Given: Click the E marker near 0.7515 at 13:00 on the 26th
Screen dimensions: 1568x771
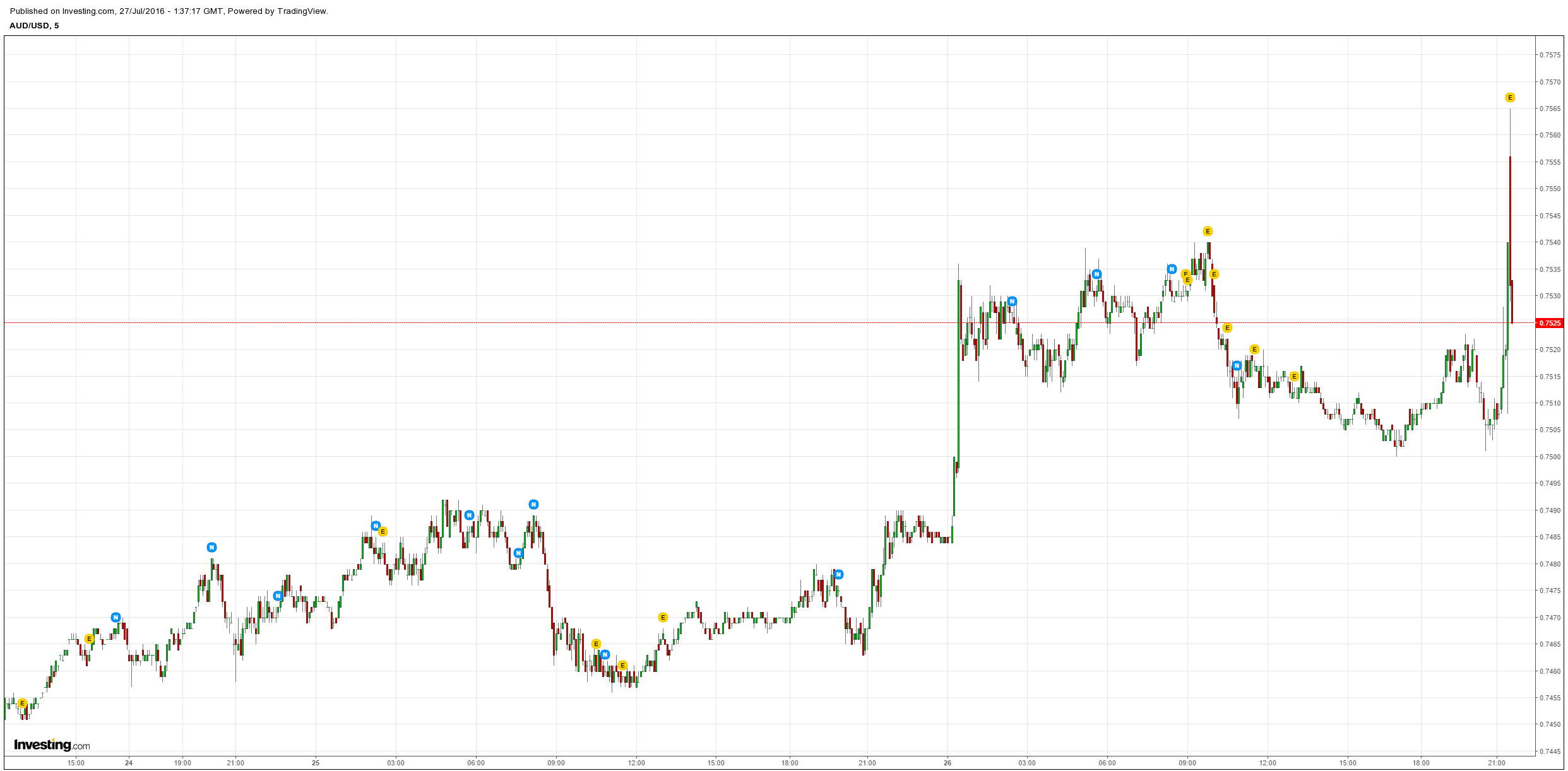Looking at the screenshot, I should 1294,377.
